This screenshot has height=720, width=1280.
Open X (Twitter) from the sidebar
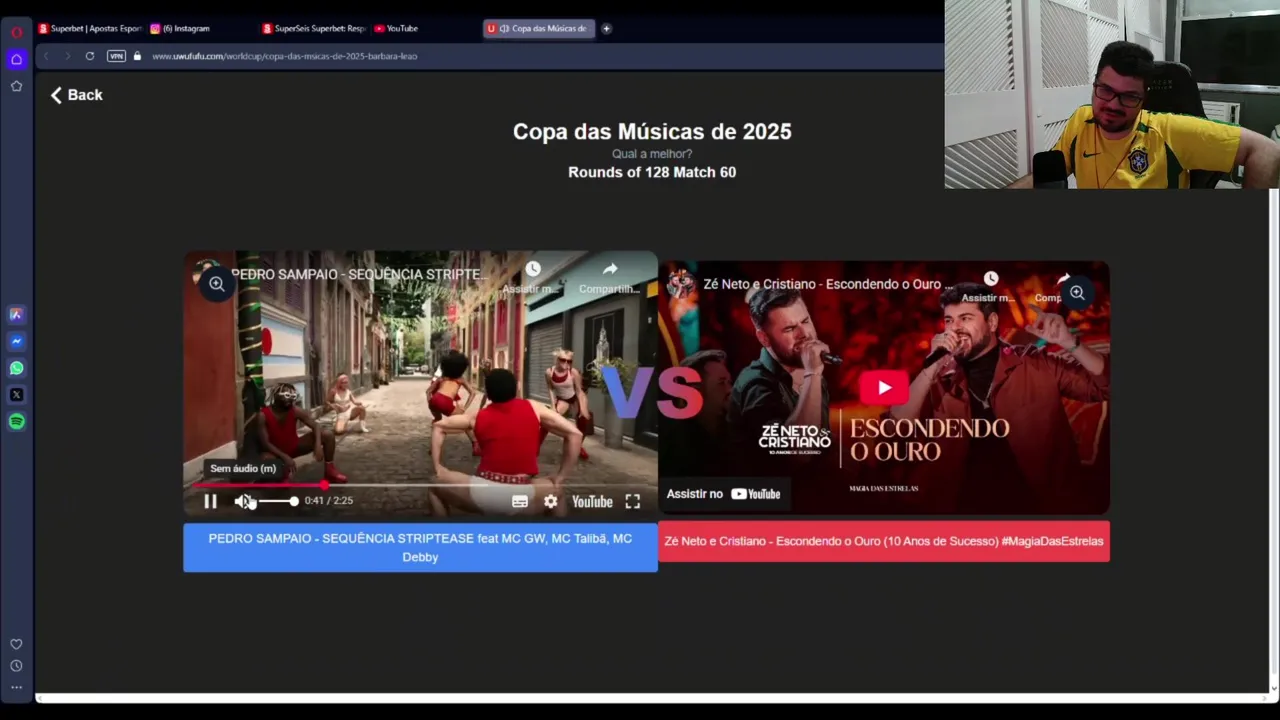16,395
